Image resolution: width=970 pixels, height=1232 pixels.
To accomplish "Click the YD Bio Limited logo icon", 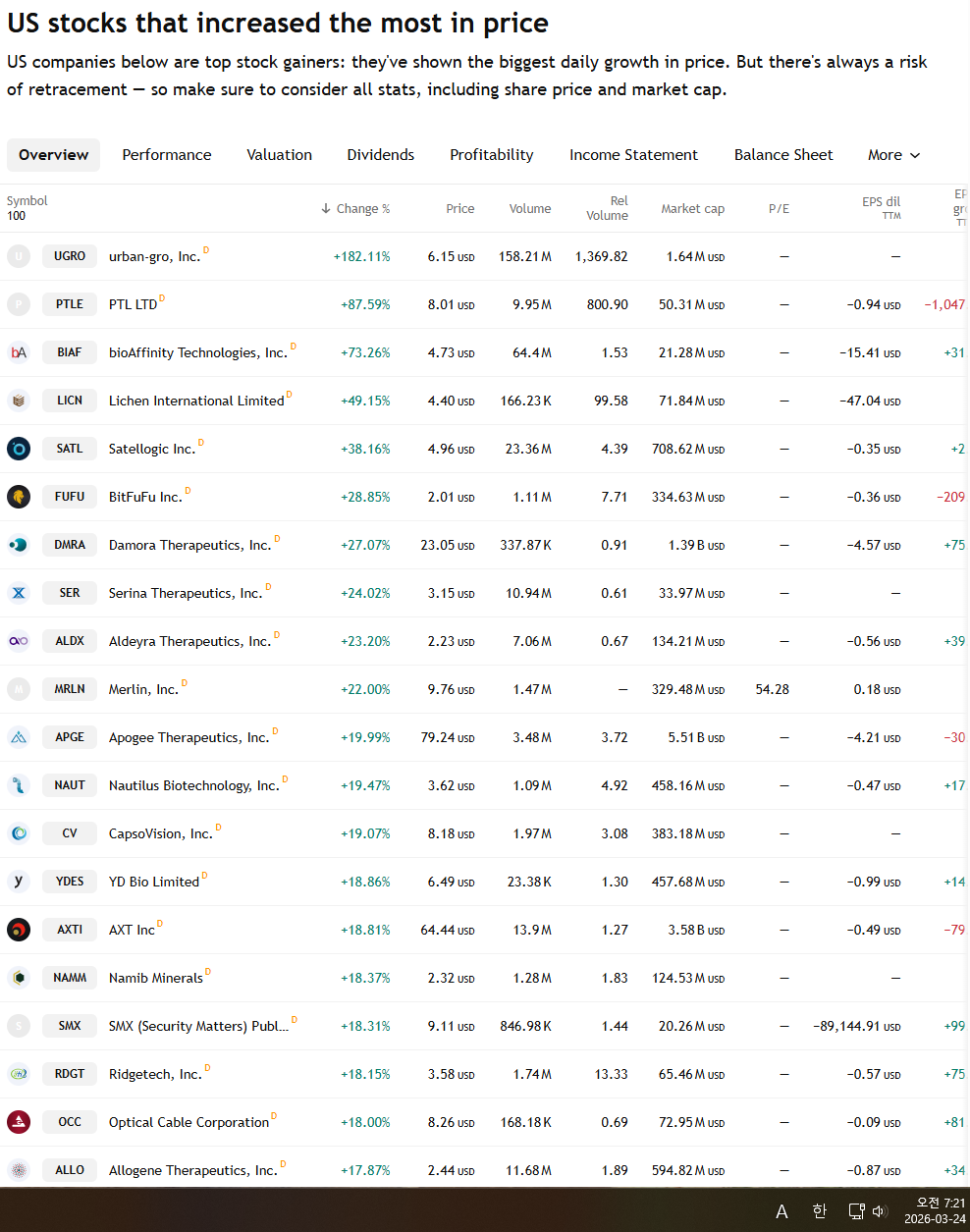I will 19,882.
